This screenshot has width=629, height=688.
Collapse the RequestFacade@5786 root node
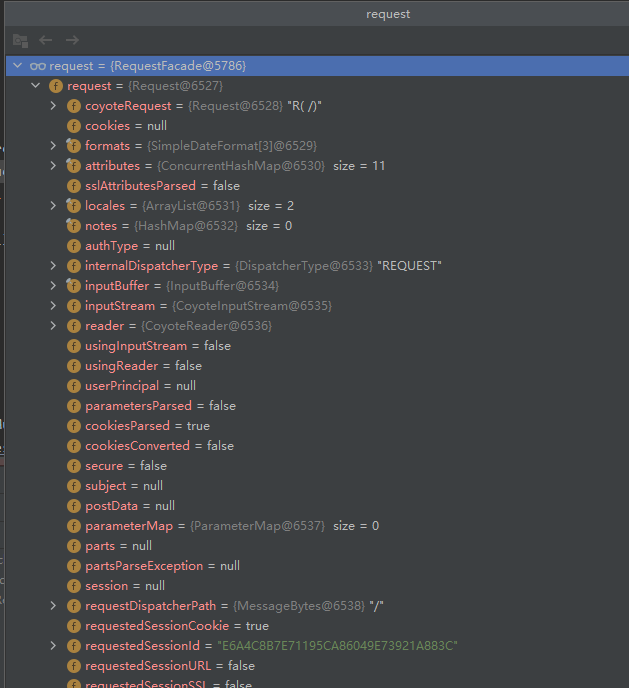tap(18, 66)
